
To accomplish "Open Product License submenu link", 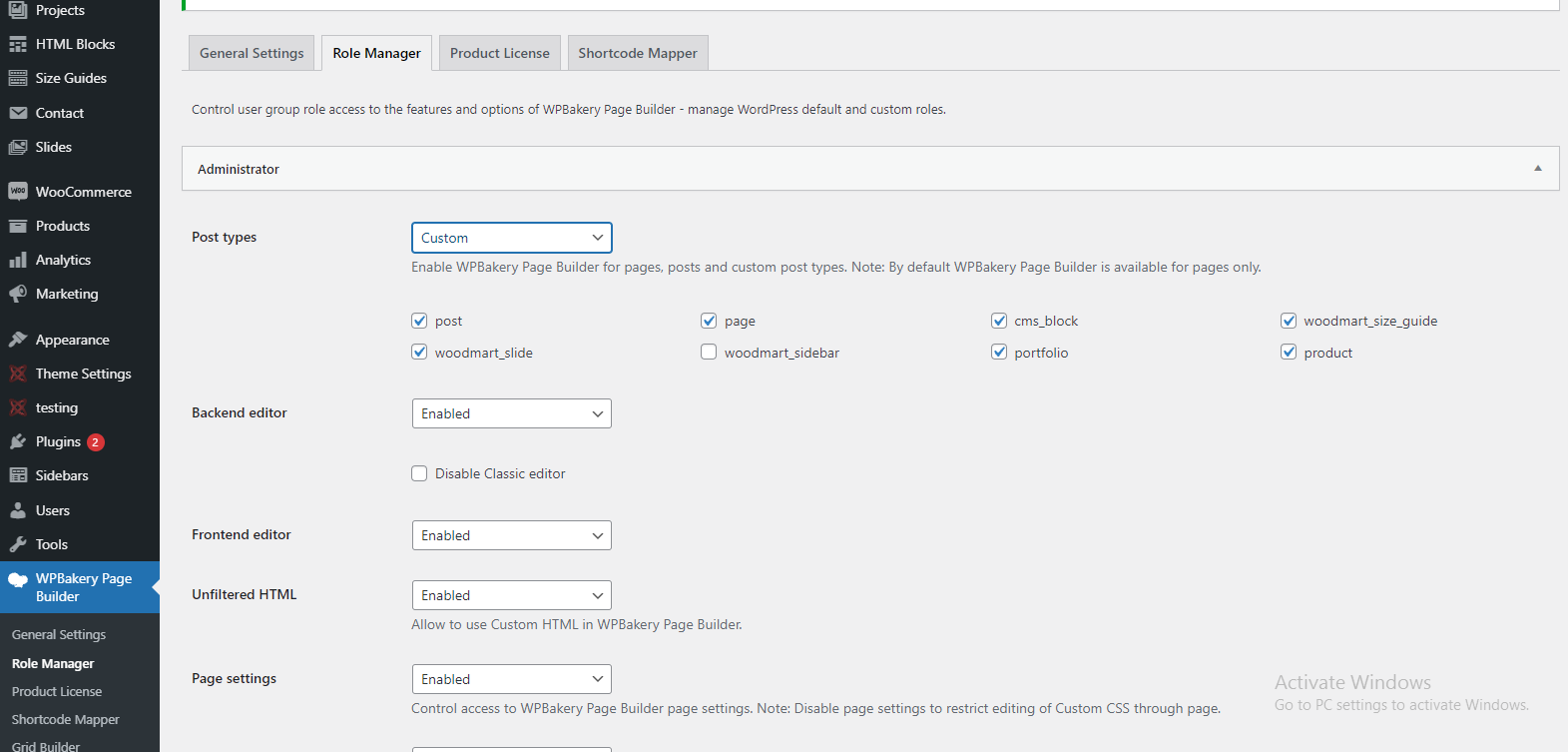I will (x=57, y=691).
